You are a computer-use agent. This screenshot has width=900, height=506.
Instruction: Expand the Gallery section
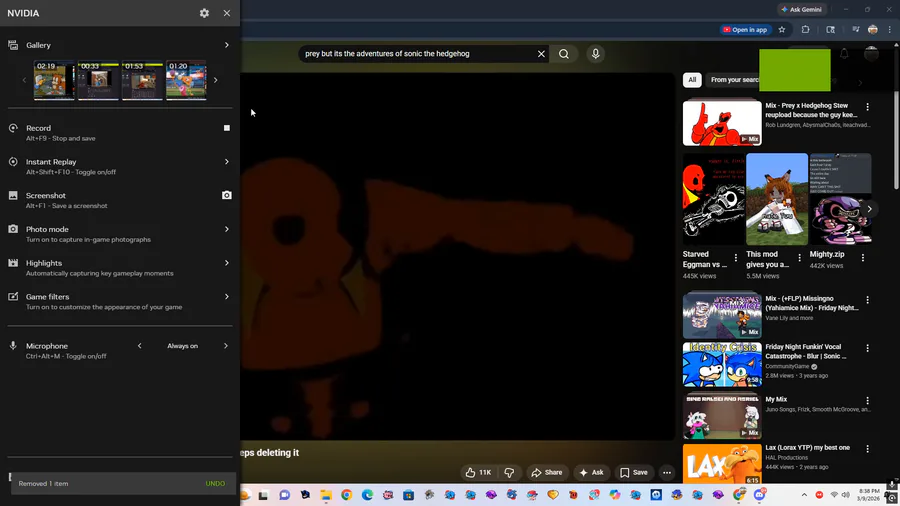click(227, 45)
